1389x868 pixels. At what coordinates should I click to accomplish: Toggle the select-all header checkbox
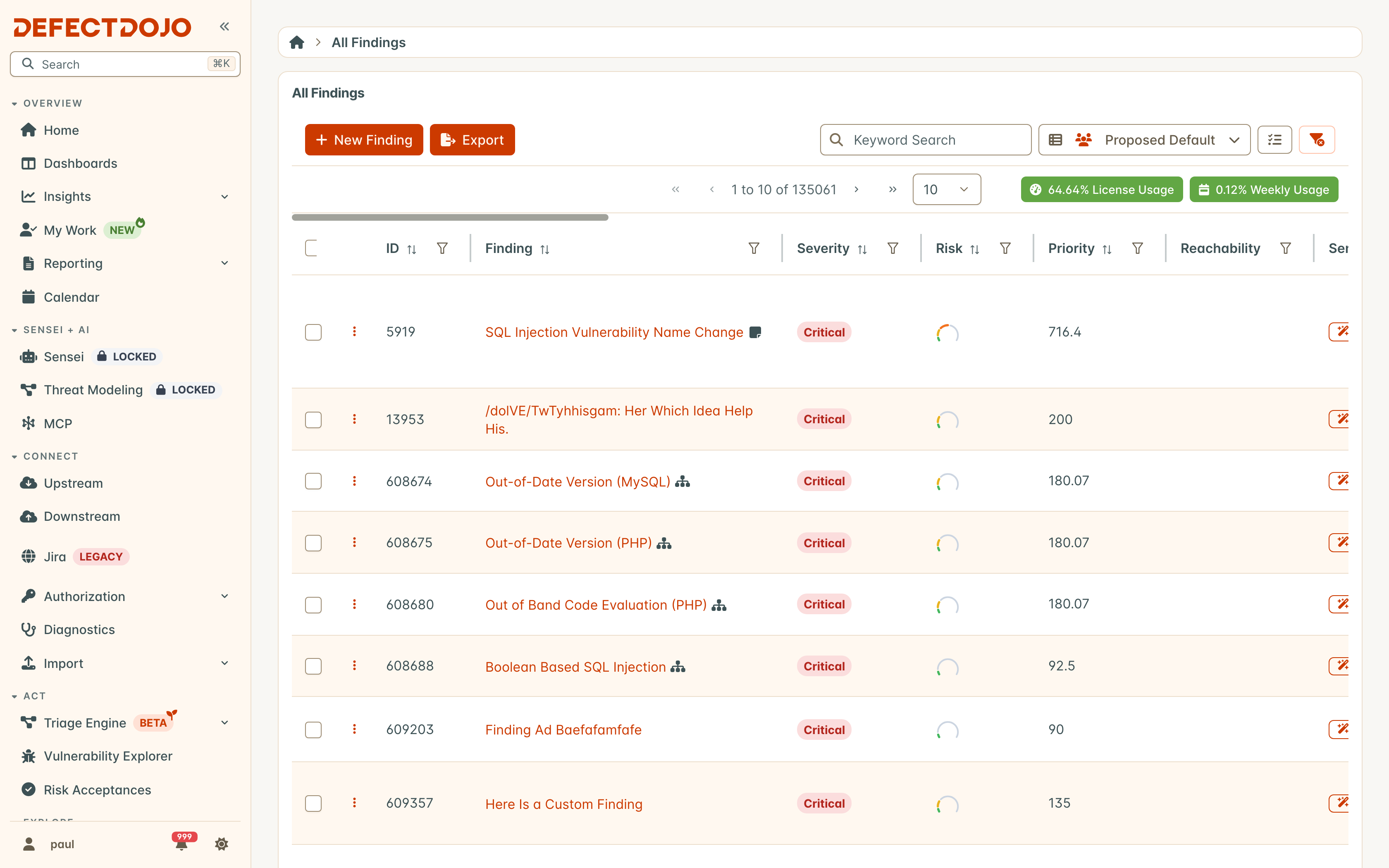312,248
